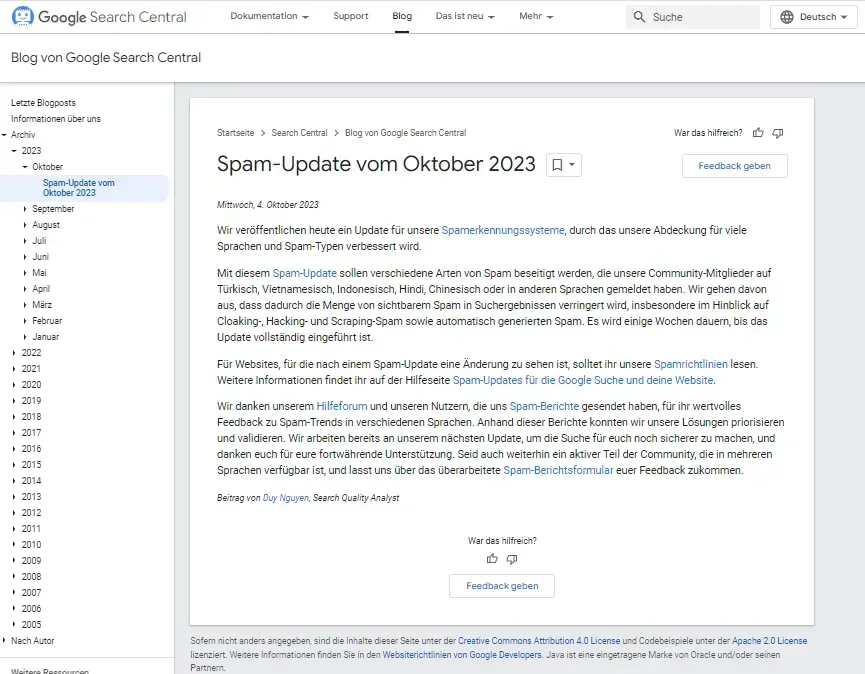Click the Google Search Central logo mascot

[x=23, y=17]
